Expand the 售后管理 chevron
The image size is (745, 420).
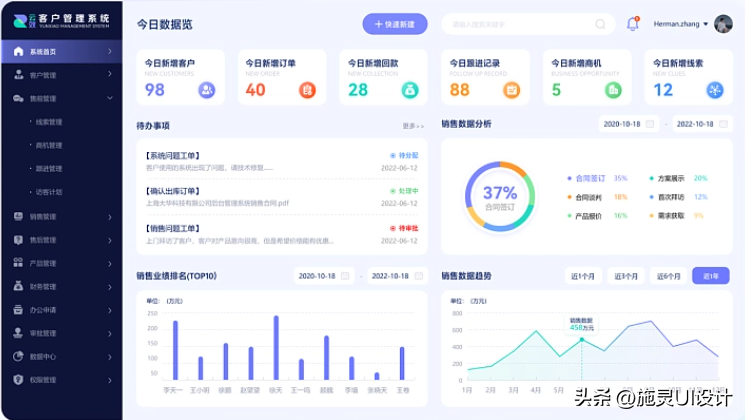(110, 240)
